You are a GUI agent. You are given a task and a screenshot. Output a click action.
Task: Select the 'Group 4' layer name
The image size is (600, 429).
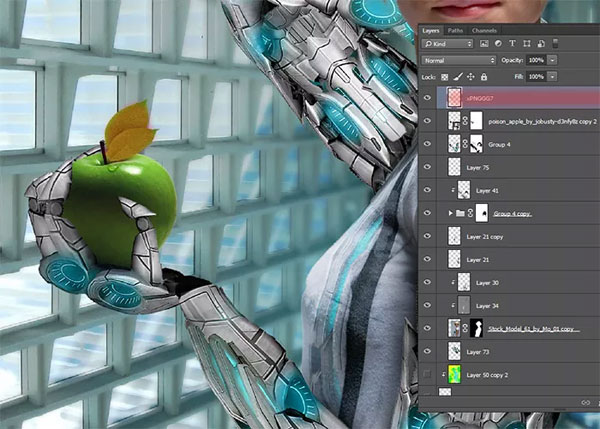pos(499,145)
